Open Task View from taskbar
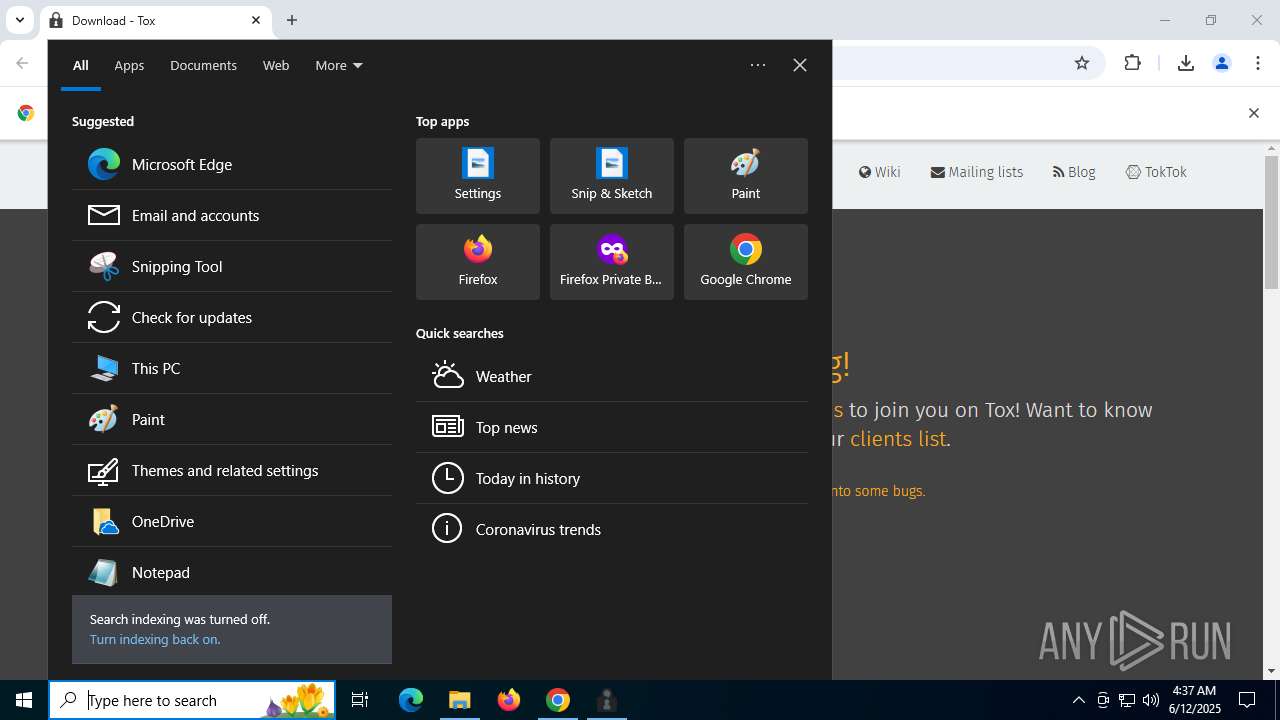The image size is (1280, 720). pyautogui.click(x=360, y=700)
